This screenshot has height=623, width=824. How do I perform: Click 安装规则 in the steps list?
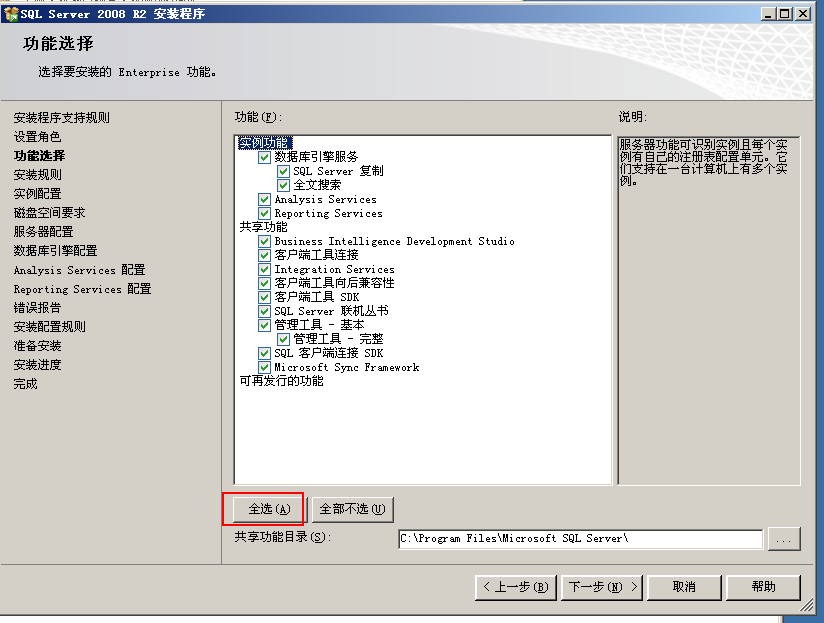click(x=37, y=175)
